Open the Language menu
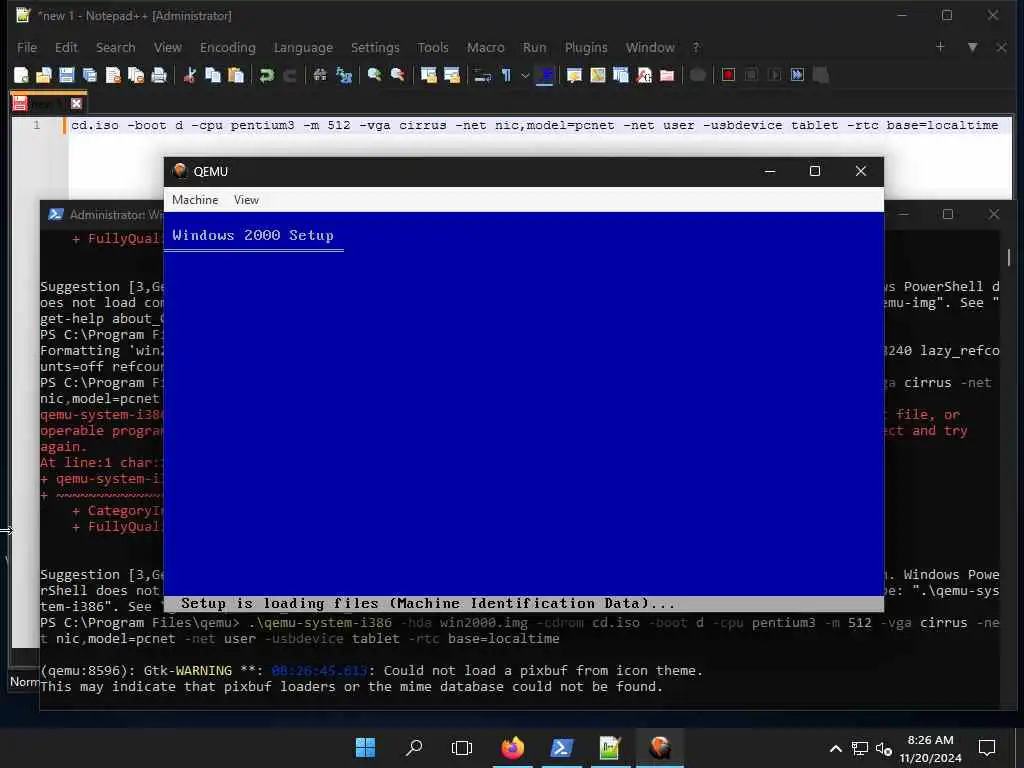 pos(303,48)
